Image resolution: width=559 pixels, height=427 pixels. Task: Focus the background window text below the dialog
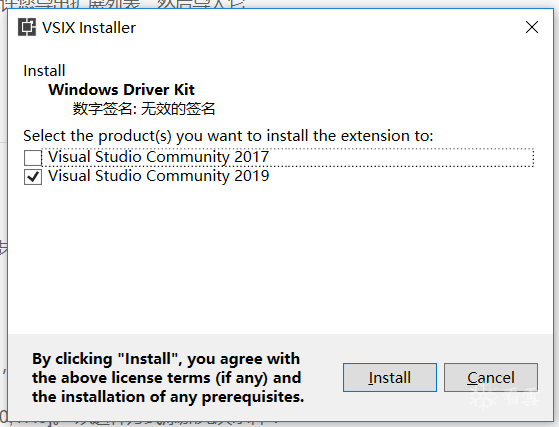pos(139,423)
